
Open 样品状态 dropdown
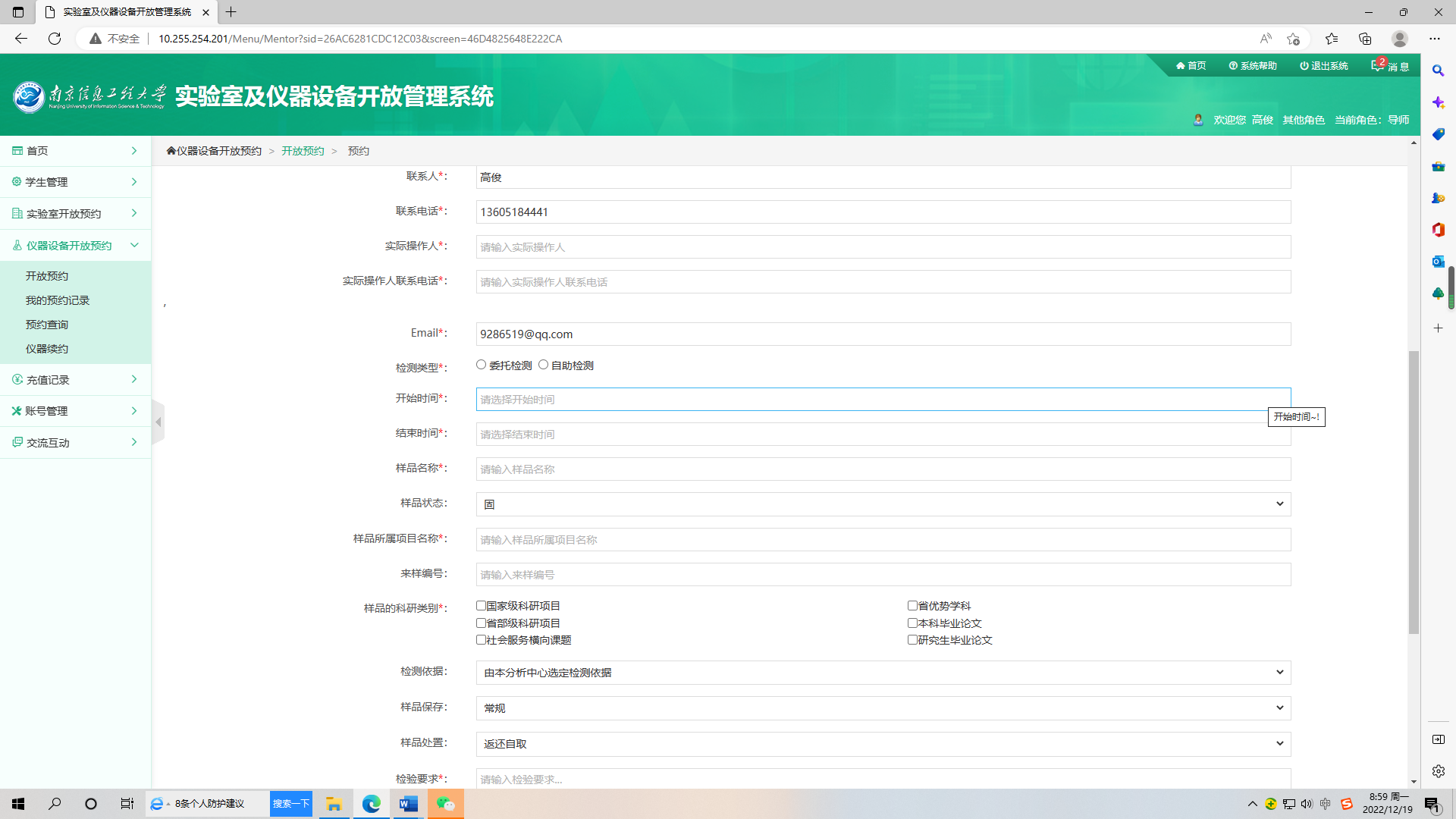883,504
